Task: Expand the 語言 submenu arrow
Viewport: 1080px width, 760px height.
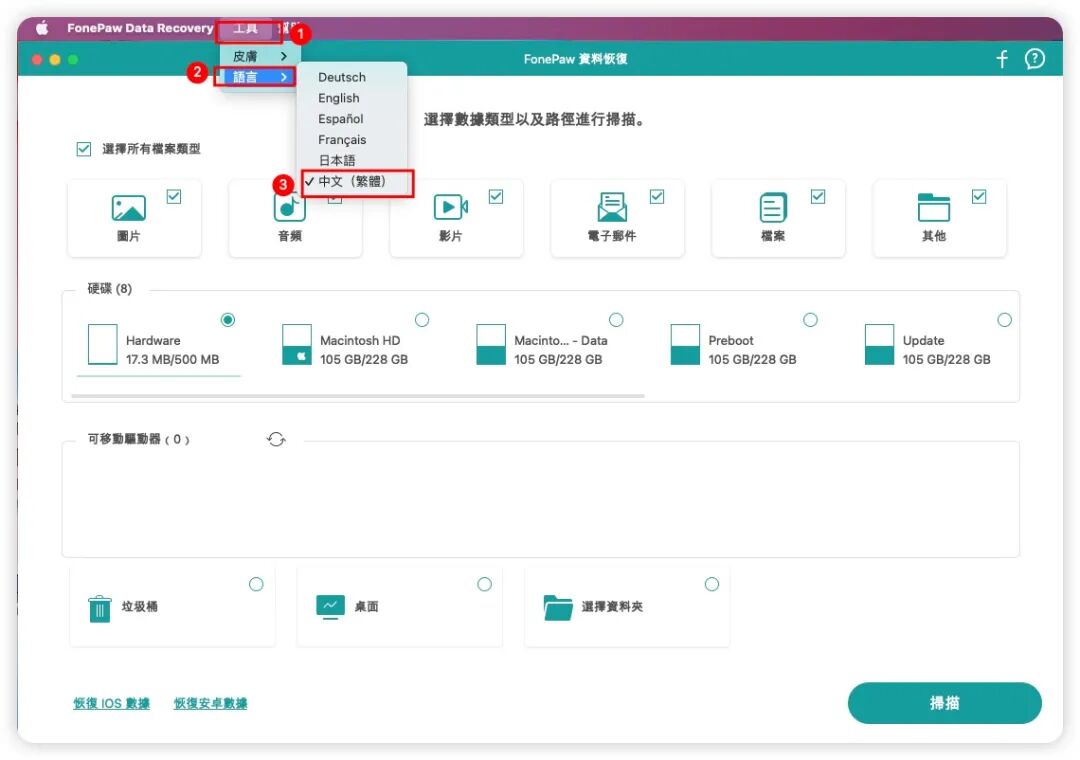Action: [284, 76]
